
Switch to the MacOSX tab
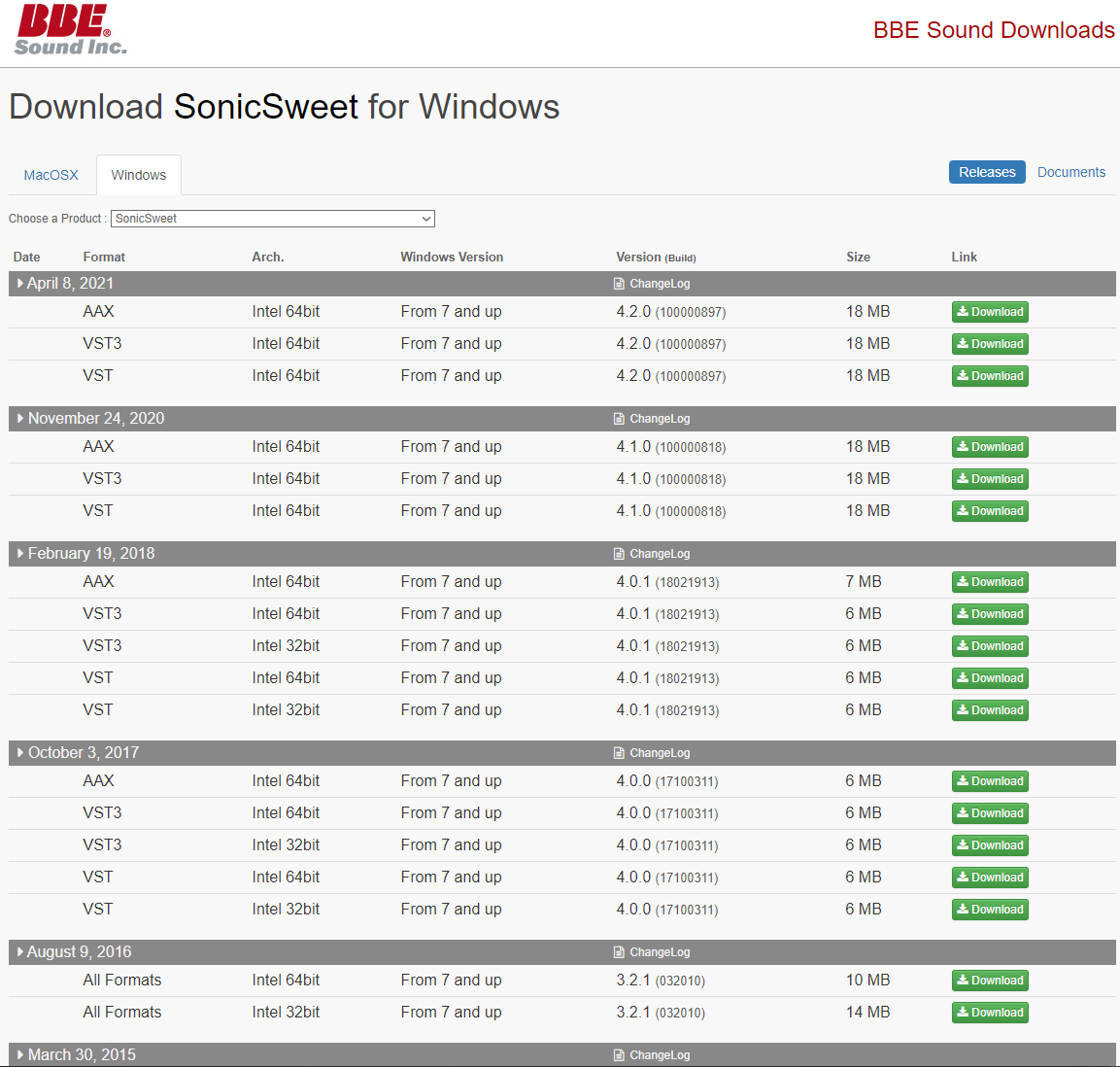click(x=51, y=174)
